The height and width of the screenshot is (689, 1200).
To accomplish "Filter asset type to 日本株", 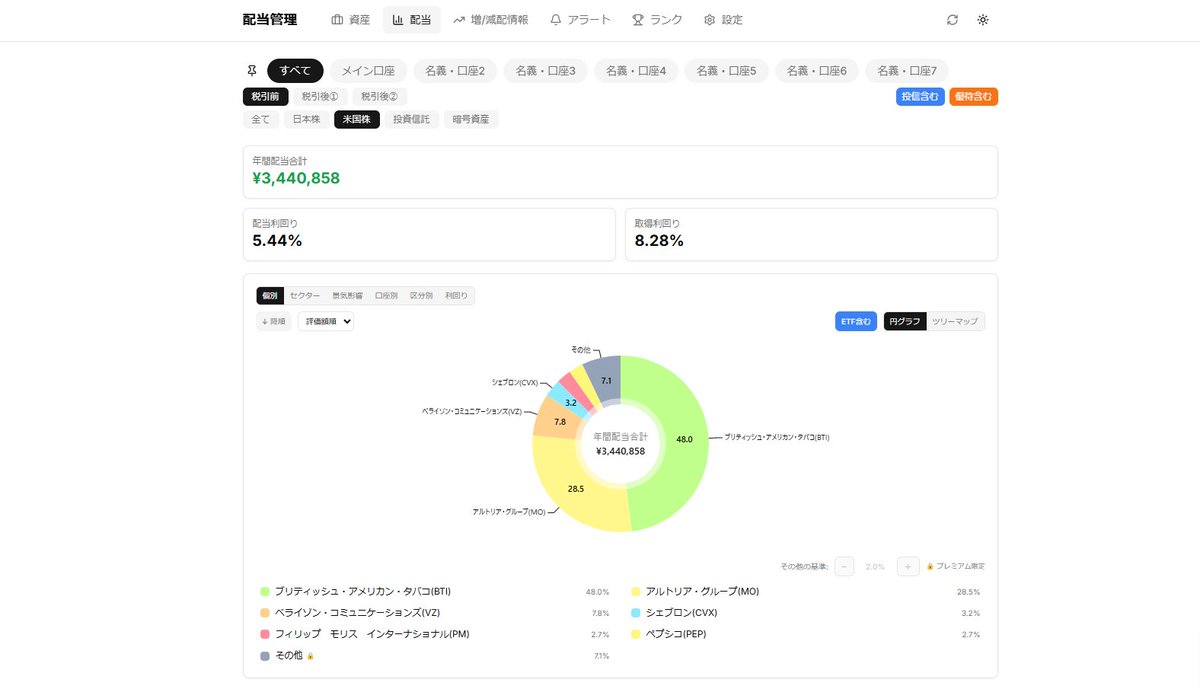I will click(x=306, y=120).
